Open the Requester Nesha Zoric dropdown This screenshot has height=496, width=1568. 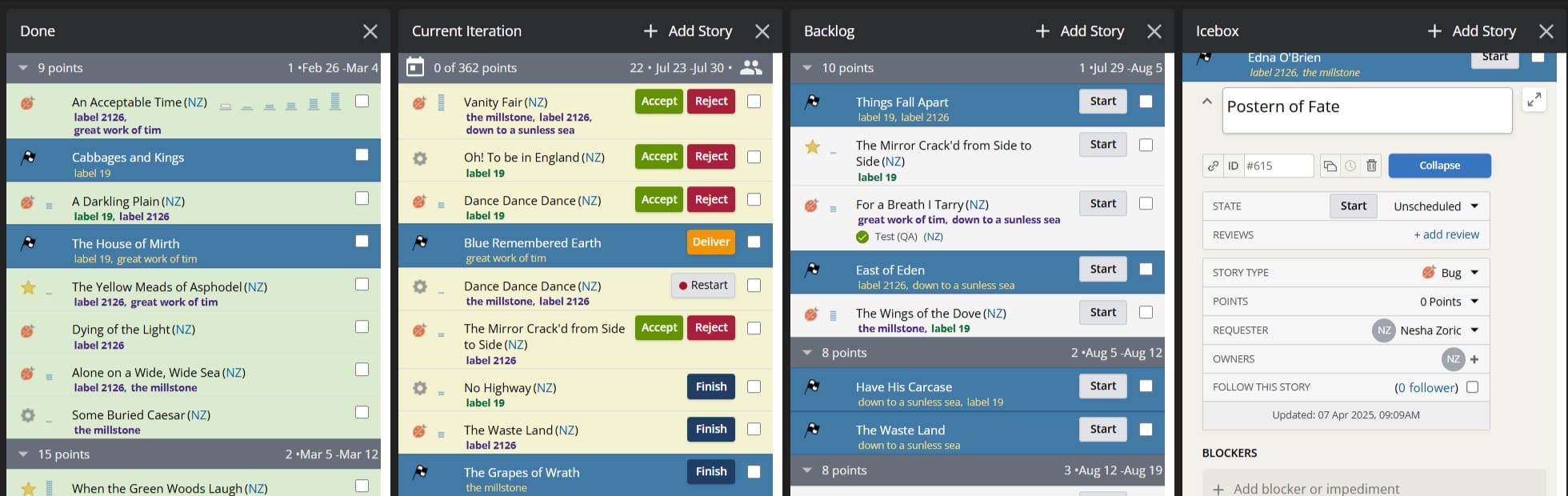point(1426,330)
